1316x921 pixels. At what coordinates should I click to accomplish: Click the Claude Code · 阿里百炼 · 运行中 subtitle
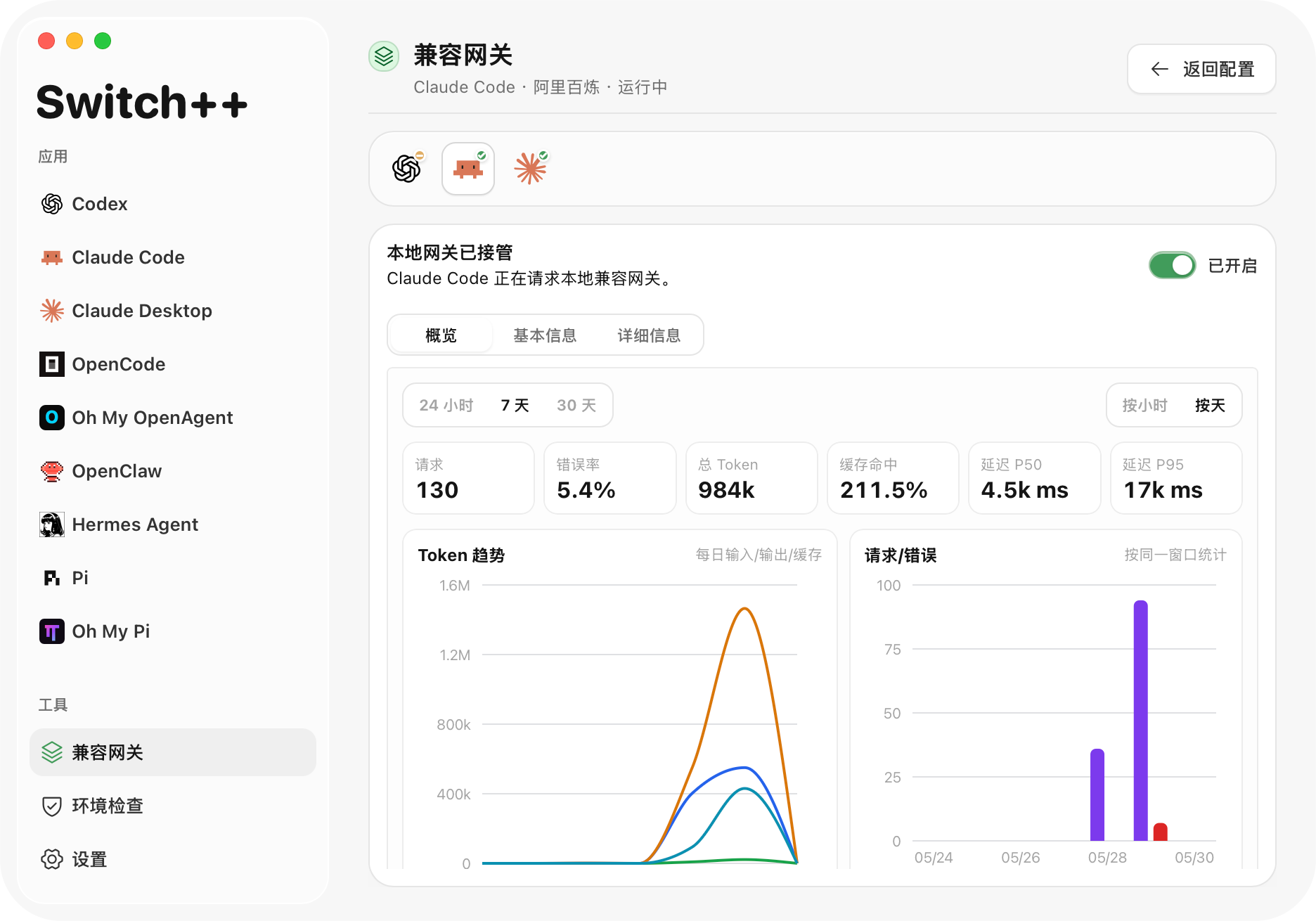[541, 87]
